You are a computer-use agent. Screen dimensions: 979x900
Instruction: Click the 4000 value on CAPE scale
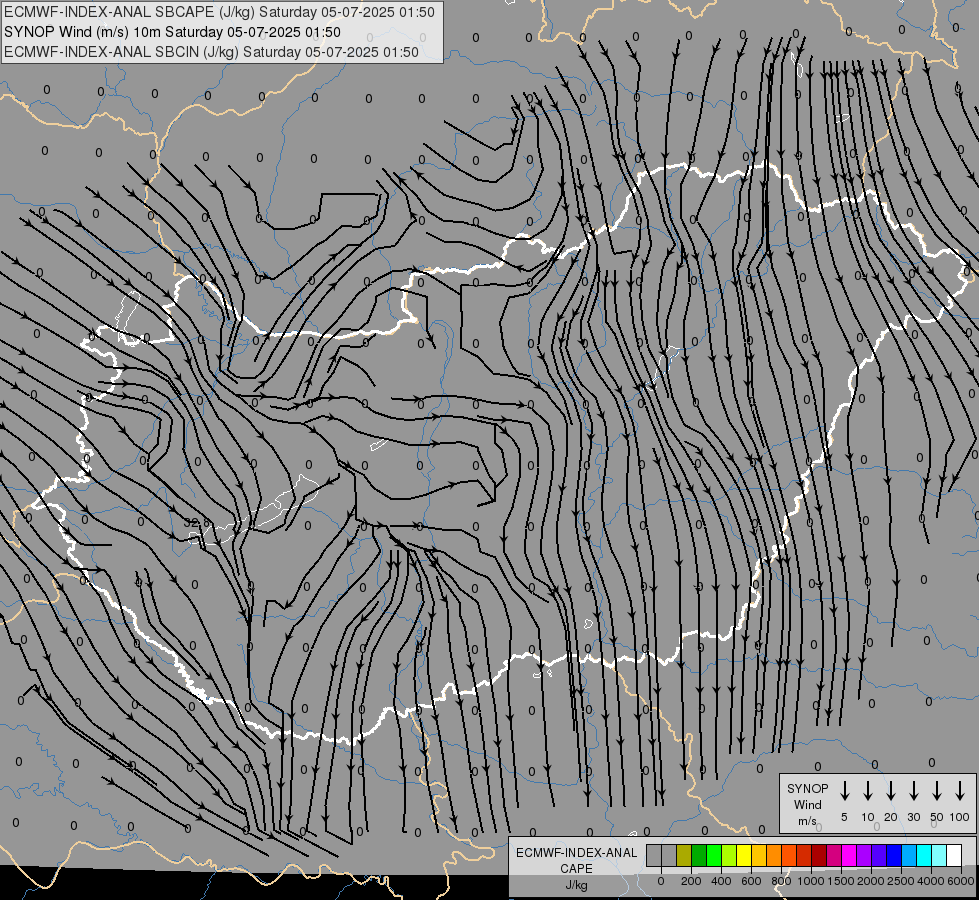tap(931, 881)
